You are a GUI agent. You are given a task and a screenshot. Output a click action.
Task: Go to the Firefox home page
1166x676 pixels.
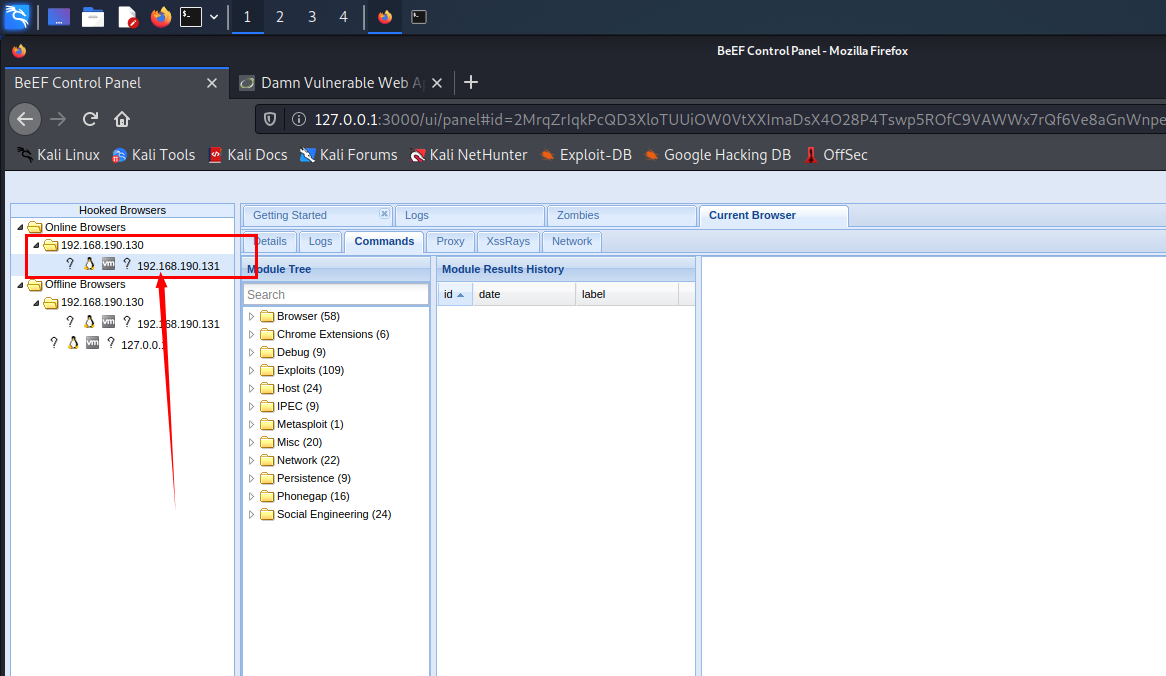[122, 119]
